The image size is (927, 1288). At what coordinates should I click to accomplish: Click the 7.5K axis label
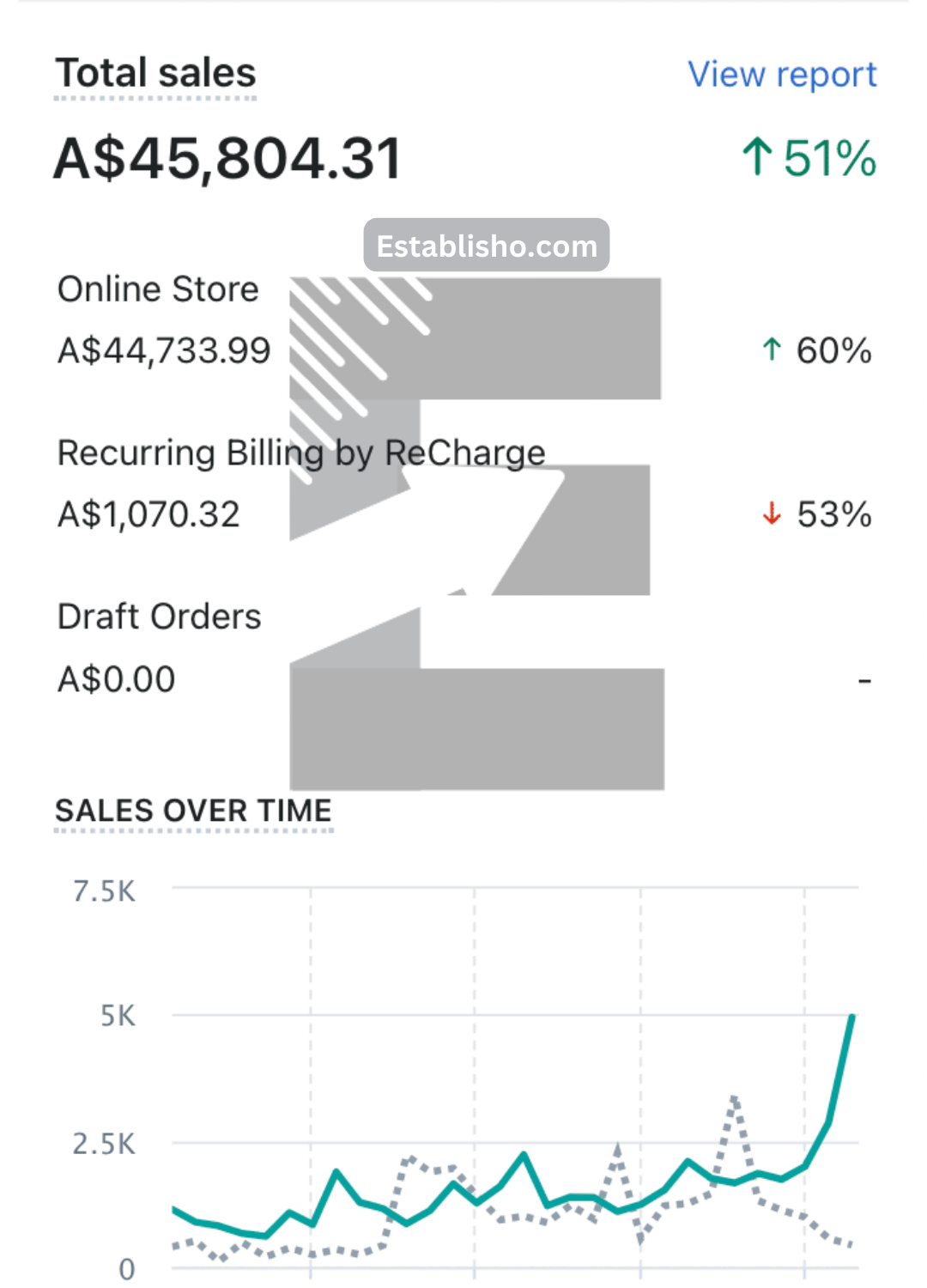pyautogui.click(x=104, y=891)
